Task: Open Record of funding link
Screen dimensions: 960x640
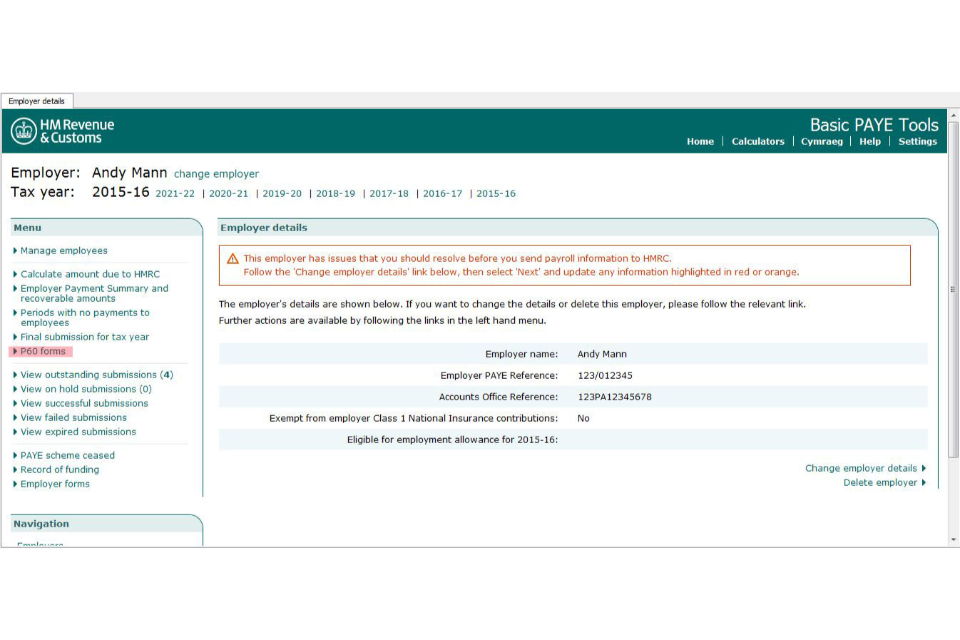Action: 59,470
